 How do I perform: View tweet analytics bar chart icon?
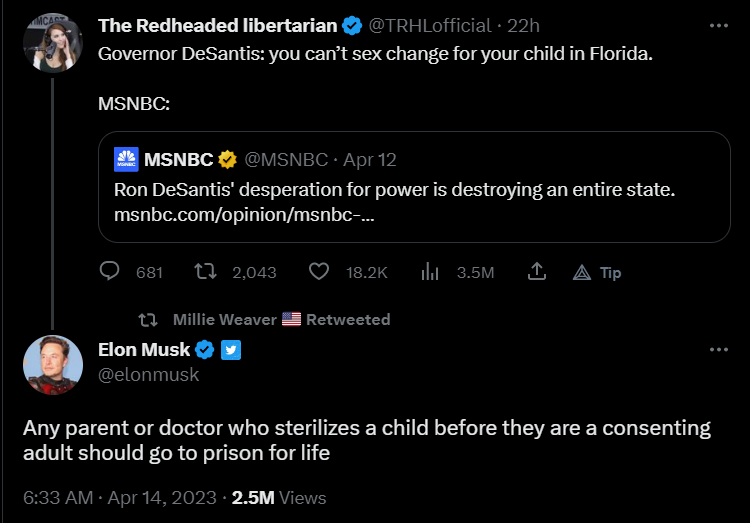click(430, 271)
